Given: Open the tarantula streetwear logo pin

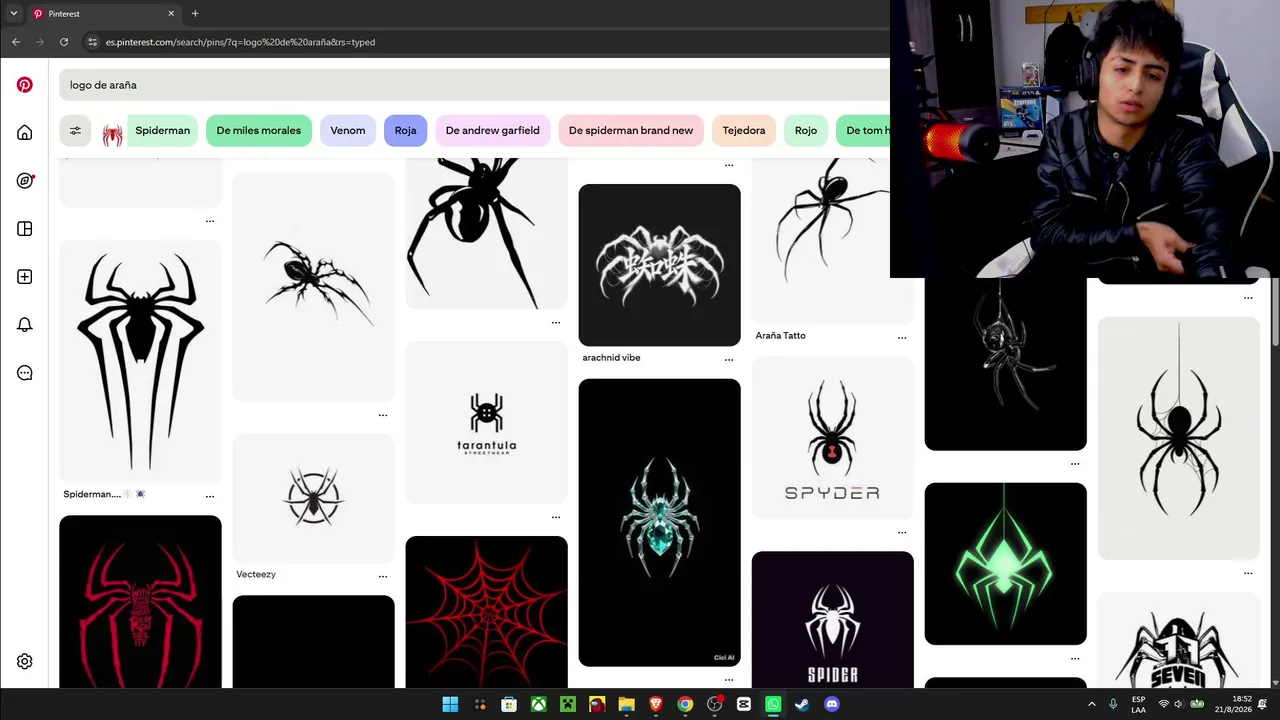Looking at the screenshot, I should pos(486,422).
